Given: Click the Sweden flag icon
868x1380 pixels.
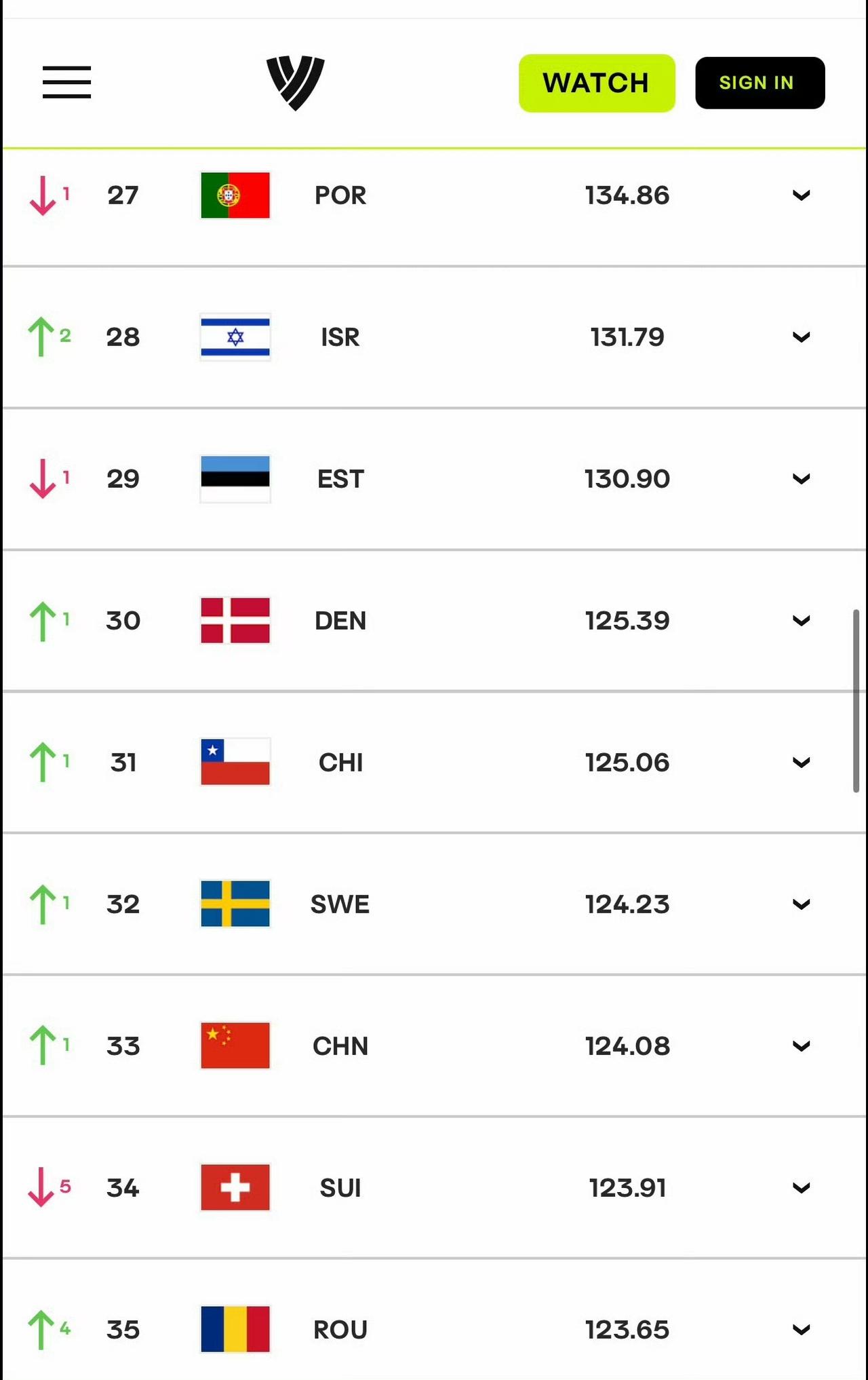Looking at the screenshot, I should [235, 904].
